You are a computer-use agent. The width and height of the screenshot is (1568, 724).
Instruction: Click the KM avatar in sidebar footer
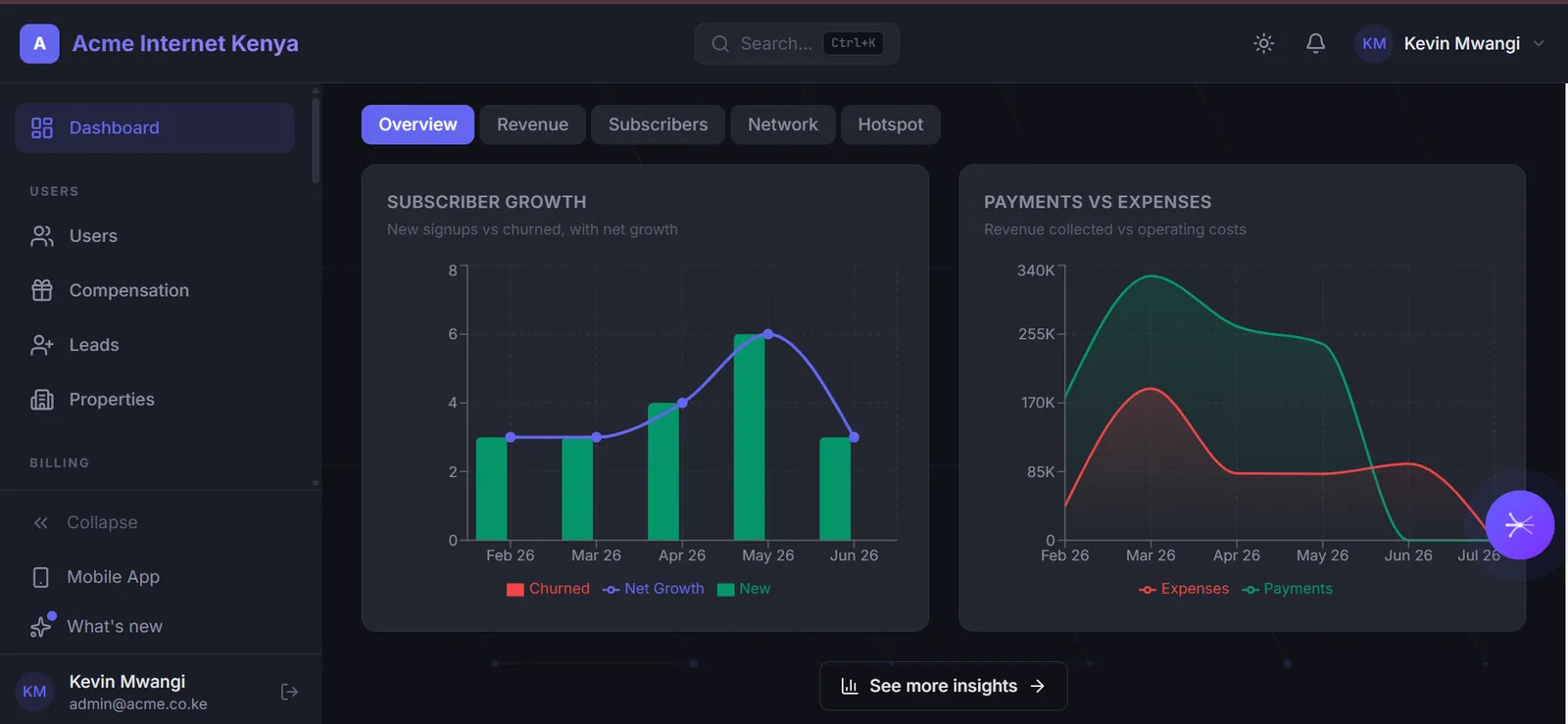34,692
